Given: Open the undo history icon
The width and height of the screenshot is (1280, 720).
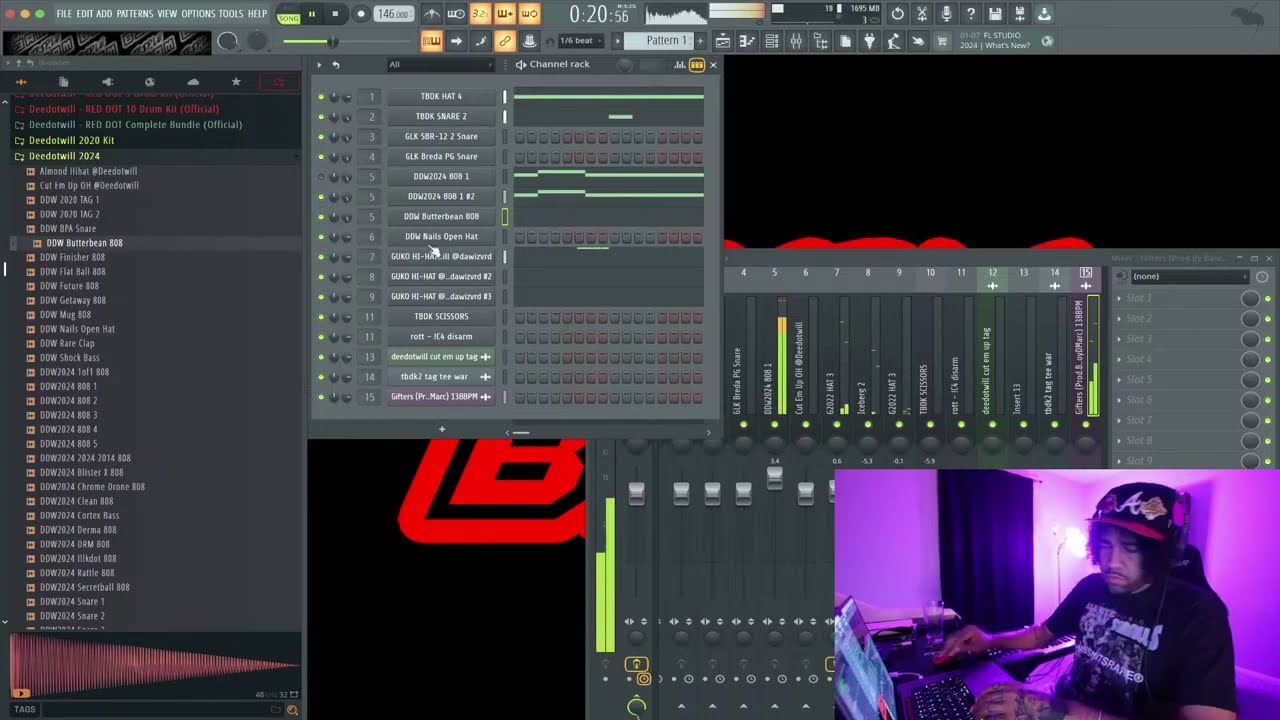Looking at the screenshot, I should [897, 14].
